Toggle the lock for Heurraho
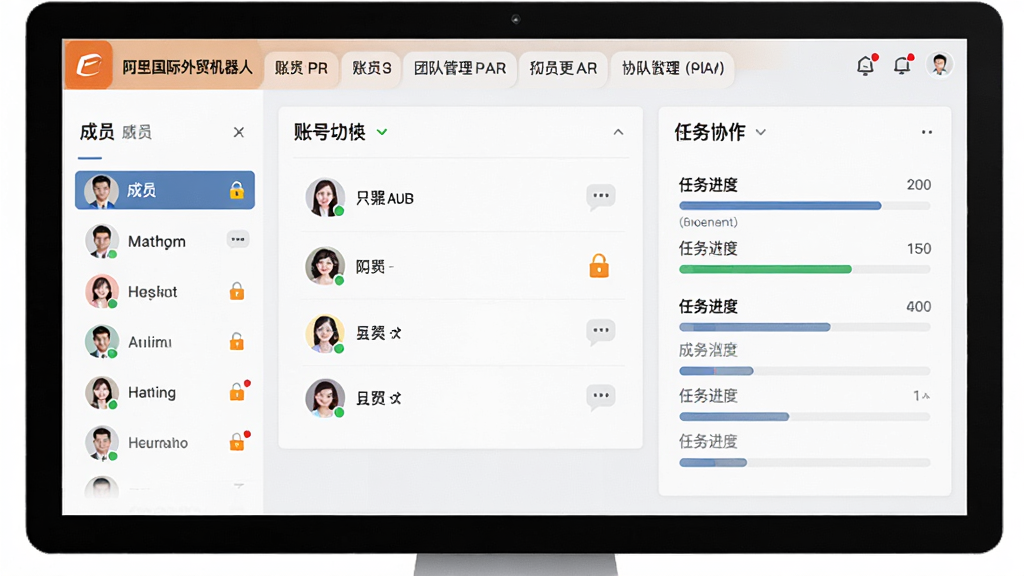 (x=236, y=442)
